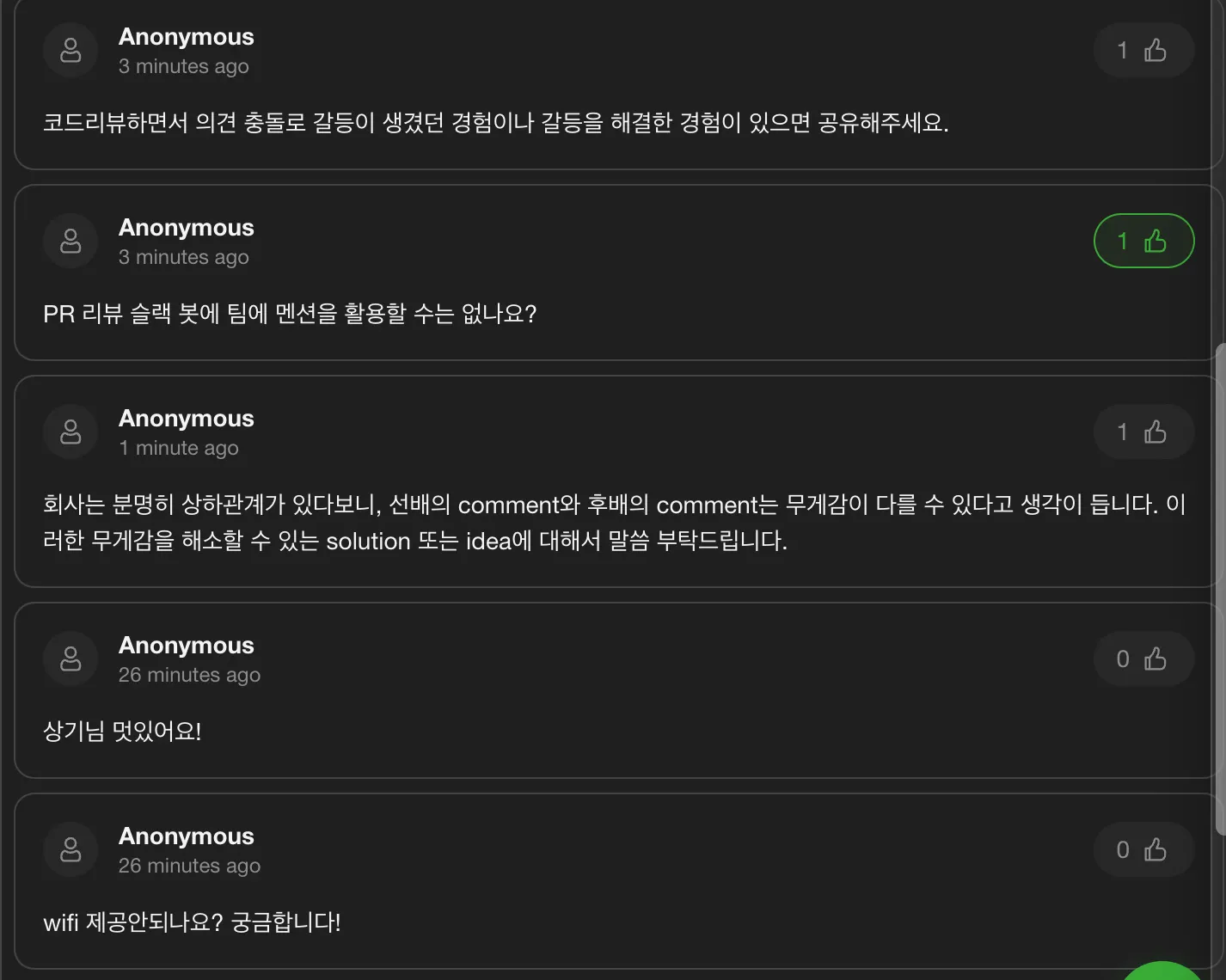Screen dimensions: 1226x980
Task: Click the green floating button at bottom right
Action: coord(1162,972)
